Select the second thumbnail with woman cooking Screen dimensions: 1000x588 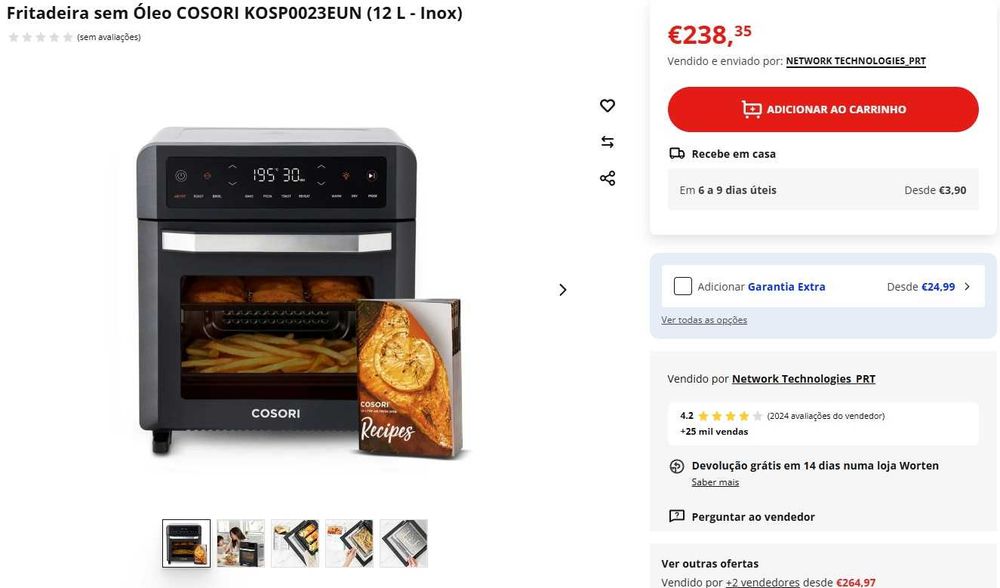pos(240,543)
